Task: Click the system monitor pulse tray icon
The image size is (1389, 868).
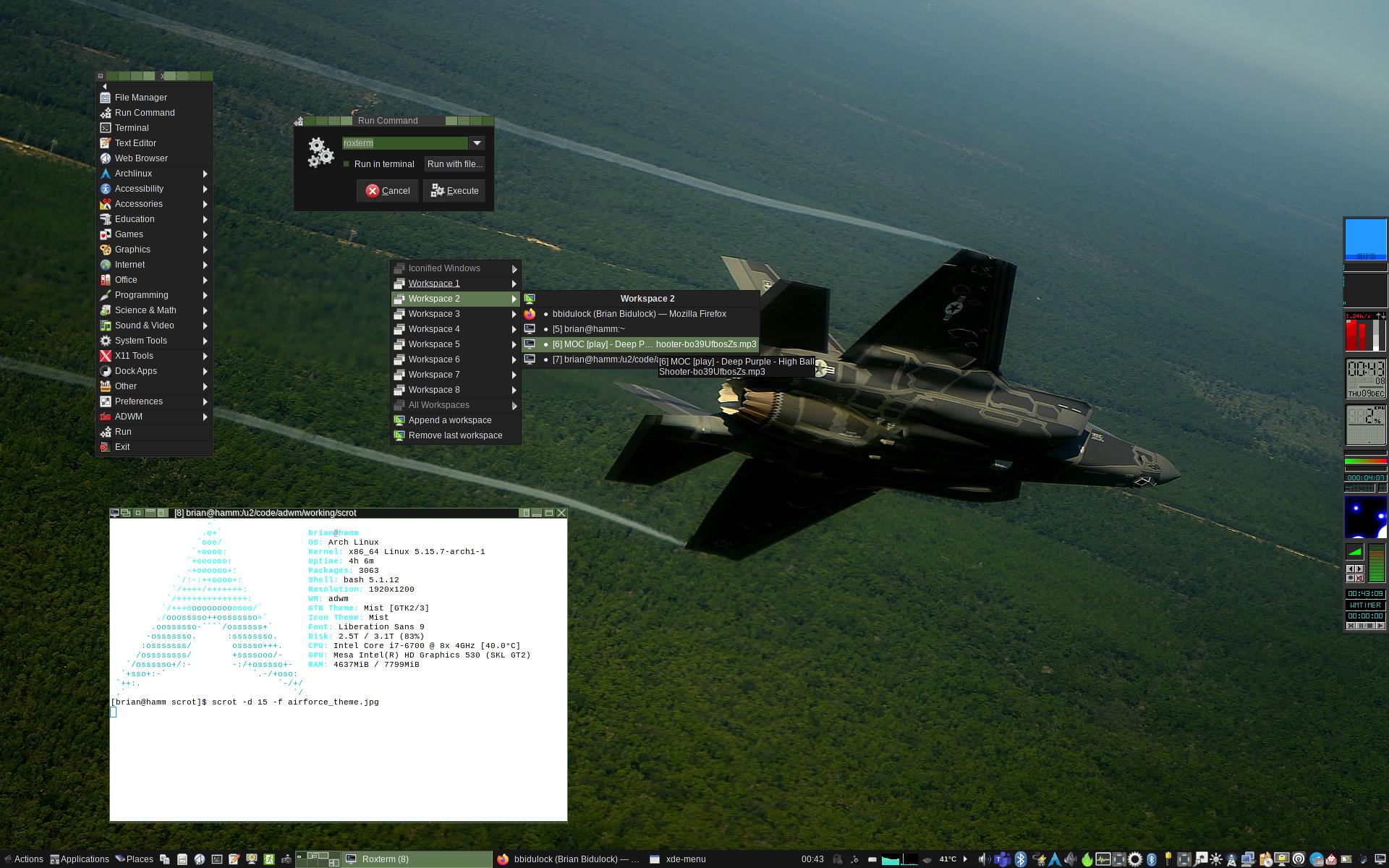Action: pyautogui.click(x=1103, y=859)
